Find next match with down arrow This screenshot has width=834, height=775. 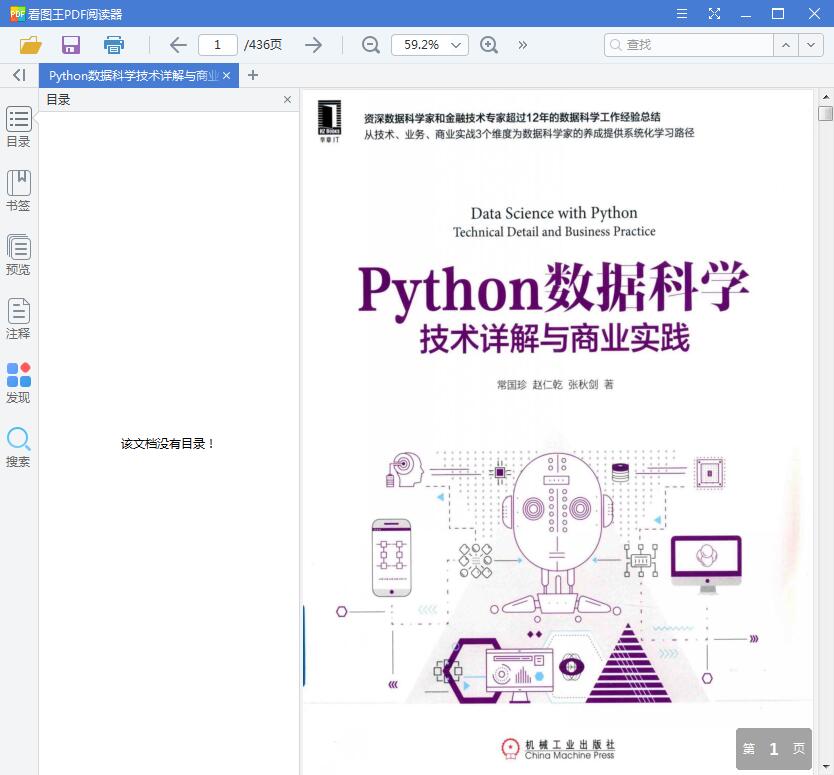point(811,45)
